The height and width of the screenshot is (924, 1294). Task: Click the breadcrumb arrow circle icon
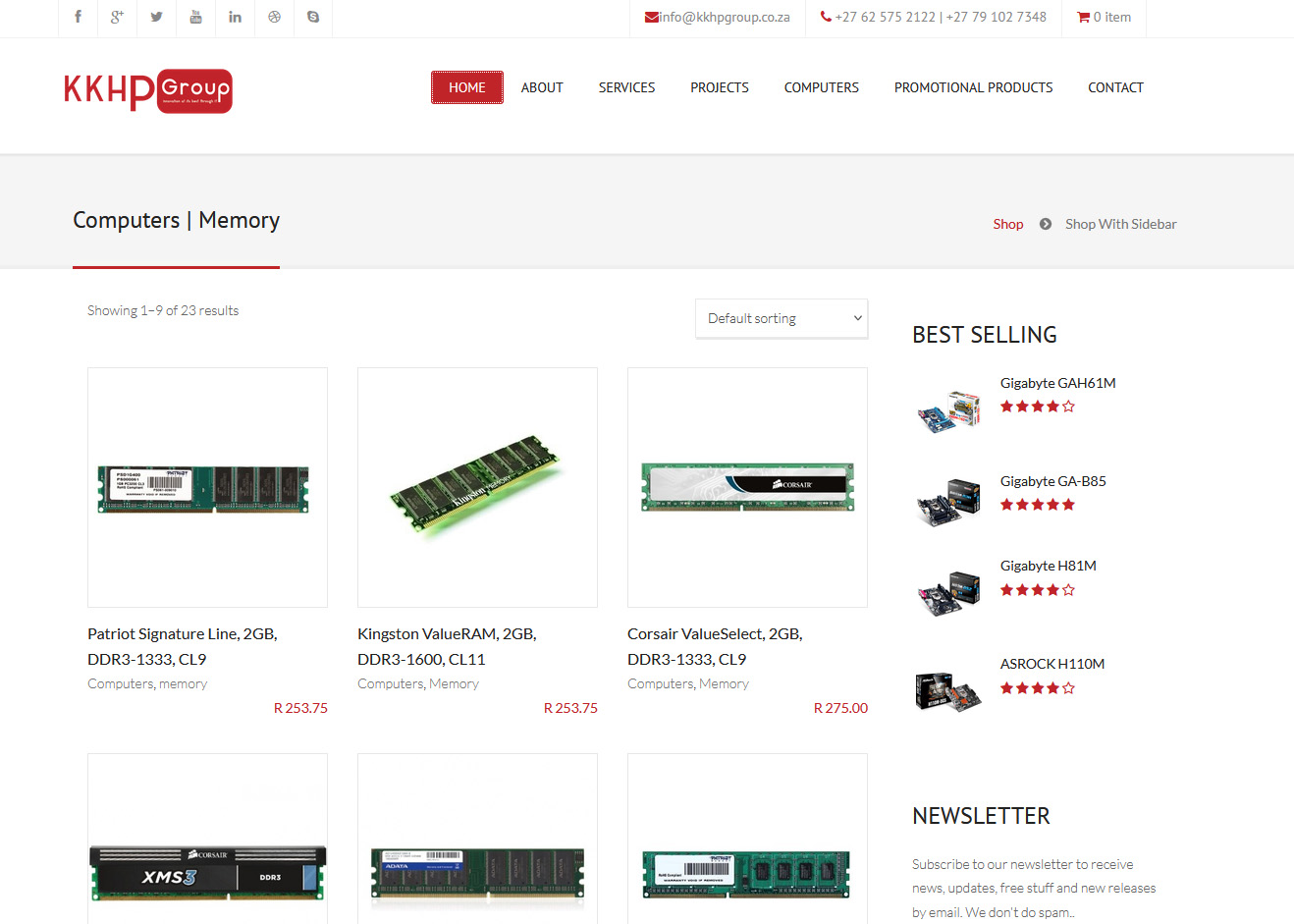click(x=1046, y=224)
